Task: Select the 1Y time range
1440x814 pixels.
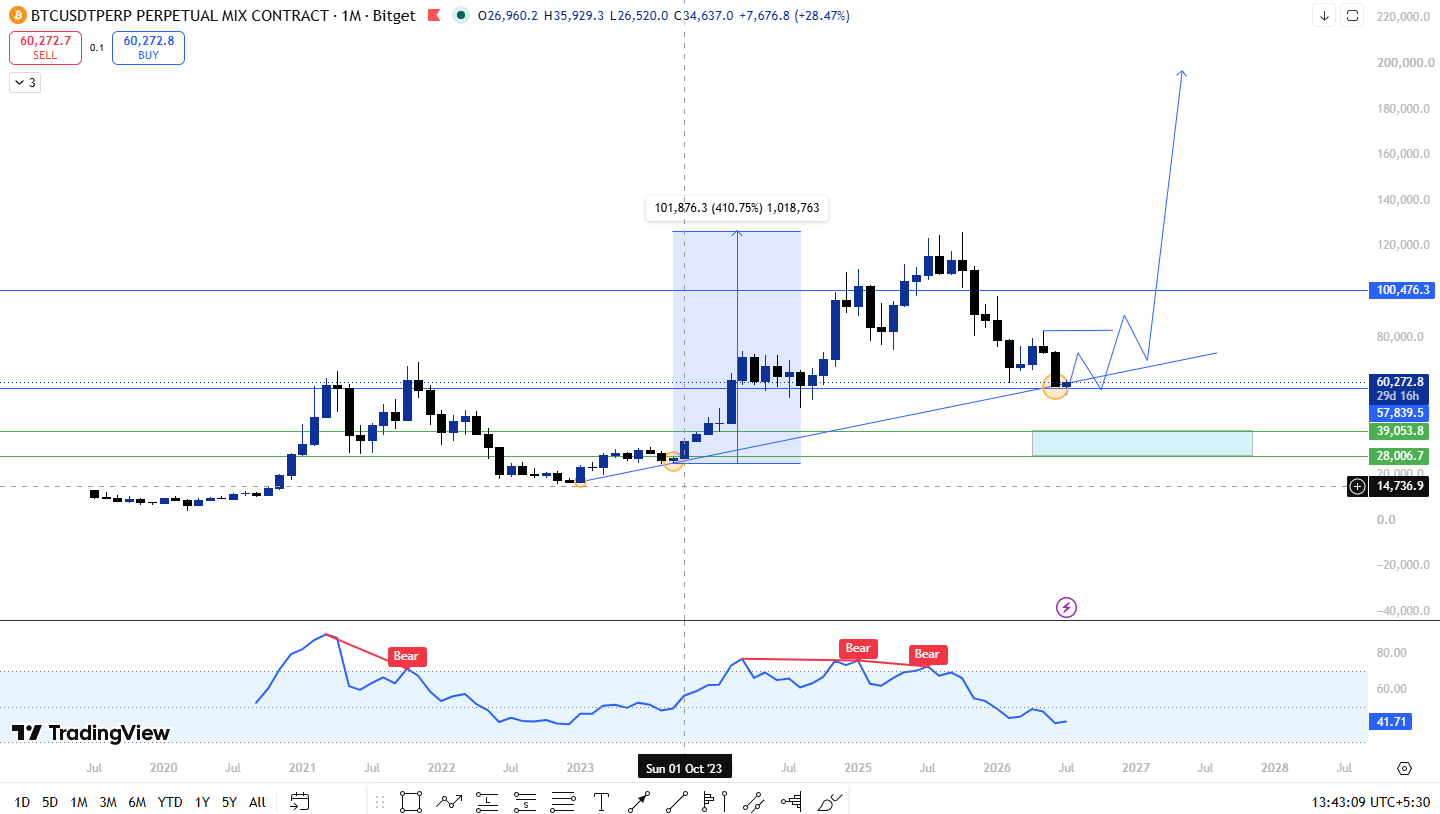Action: [202, 801]
